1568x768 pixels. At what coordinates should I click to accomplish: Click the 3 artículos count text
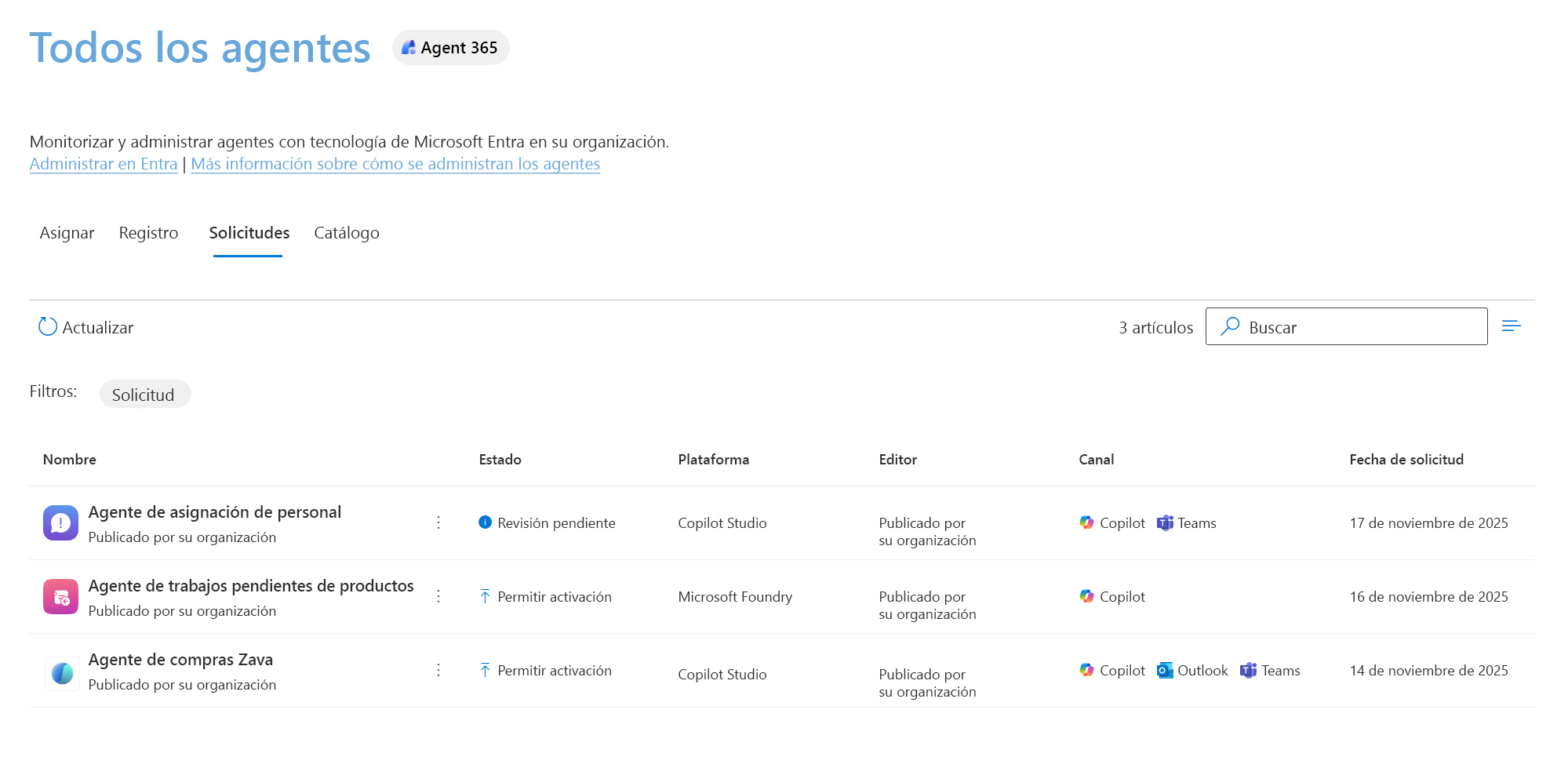click(1156, 328)
